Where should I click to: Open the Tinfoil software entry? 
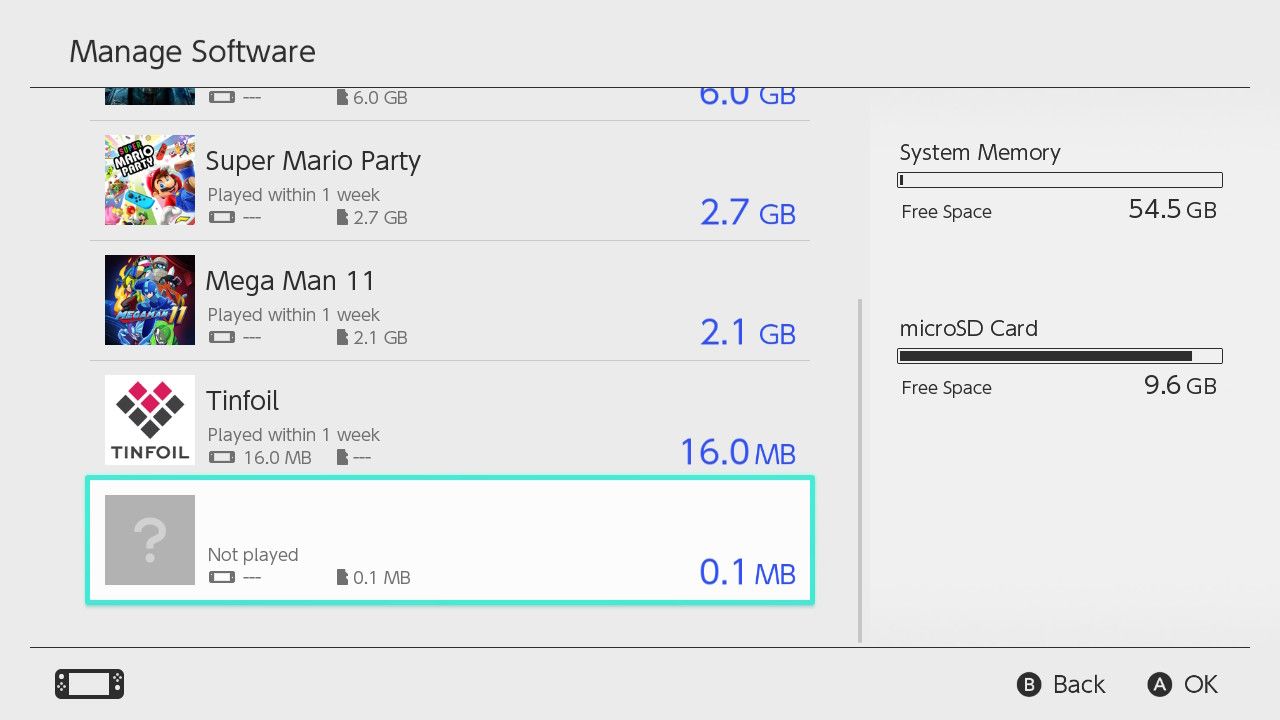pos(450,421)
